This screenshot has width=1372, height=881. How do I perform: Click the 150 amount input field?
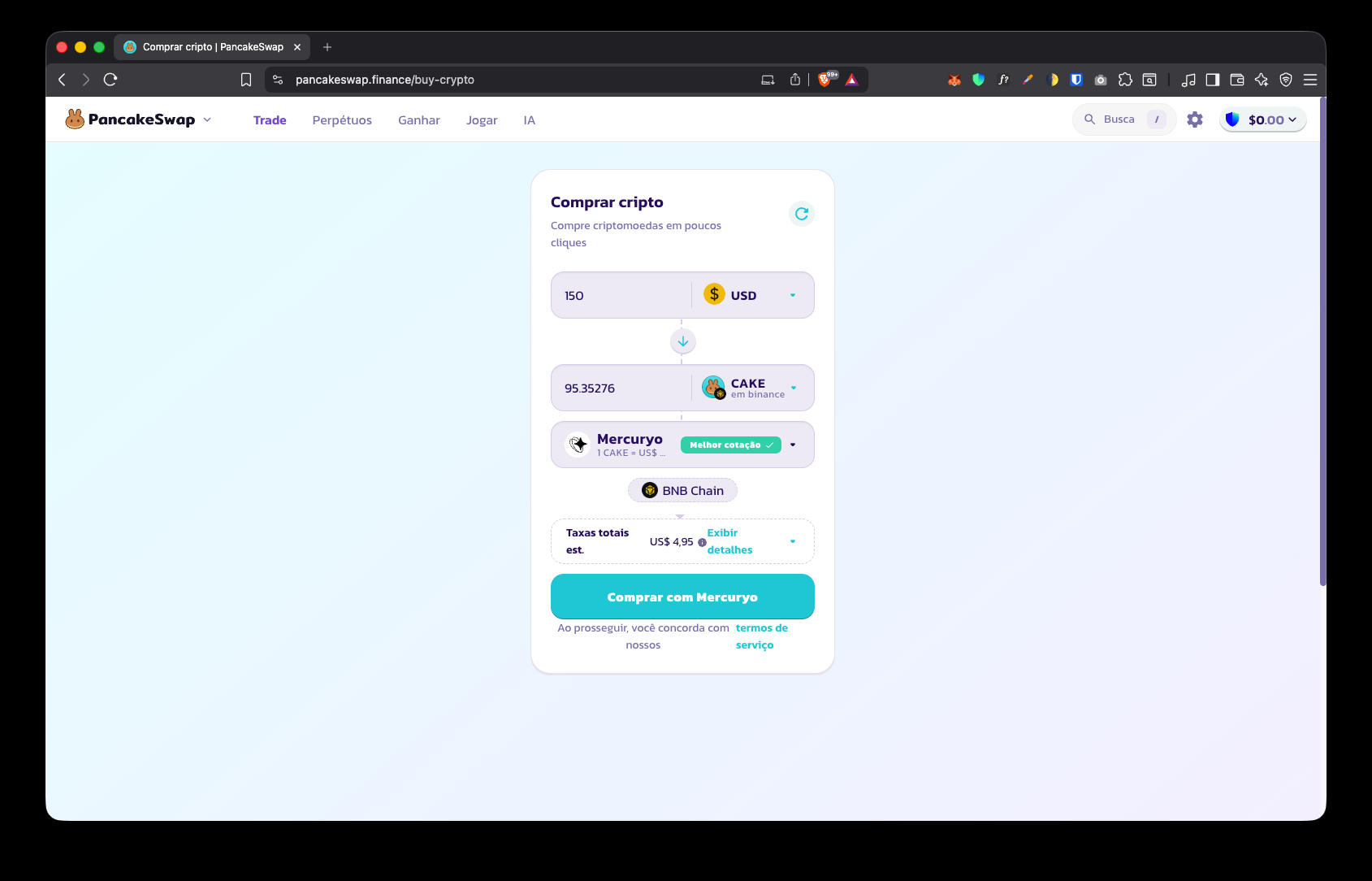pyautogui.click(x=621, y=295)
